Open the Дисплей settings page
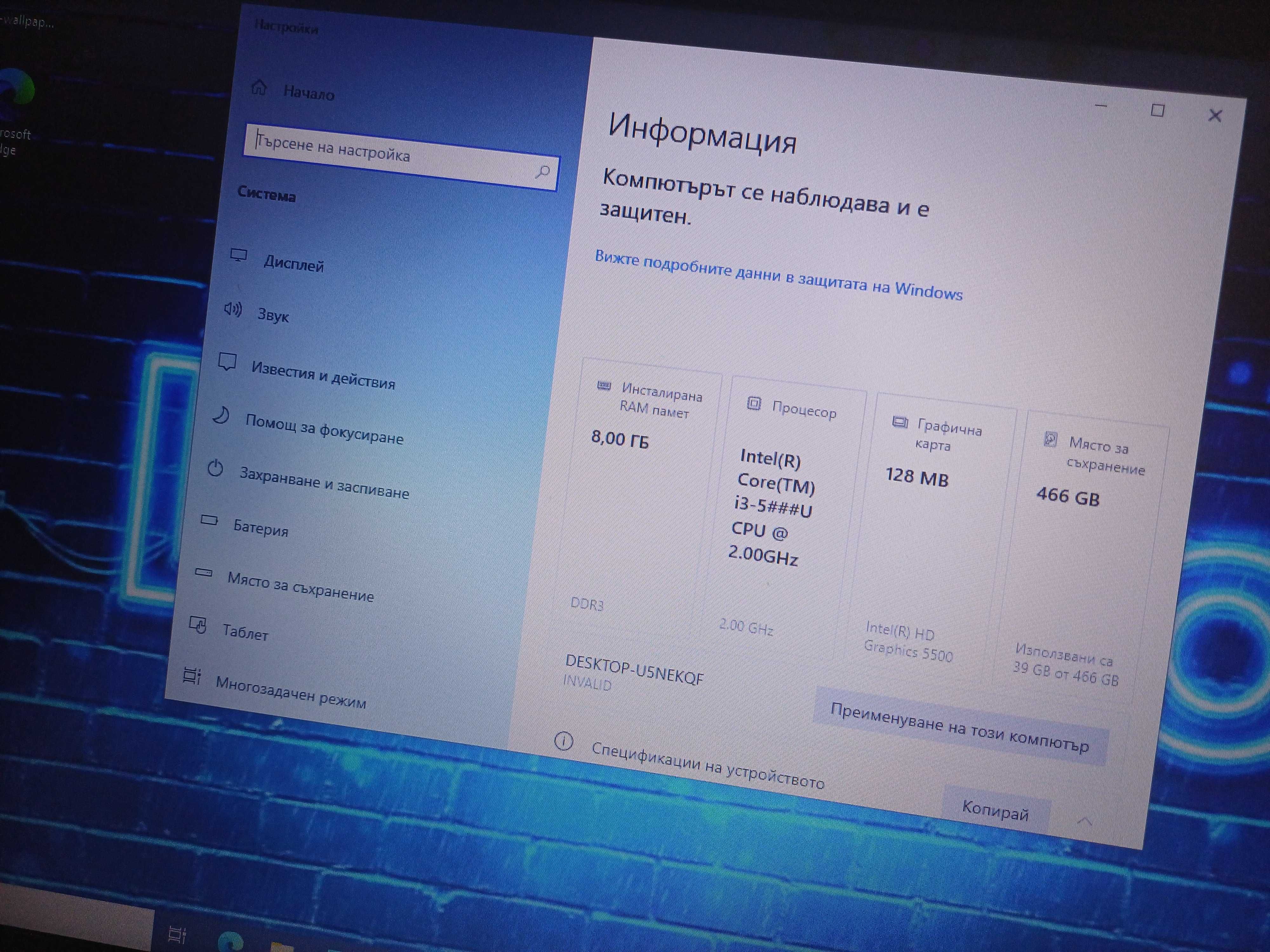 (293, 265)
